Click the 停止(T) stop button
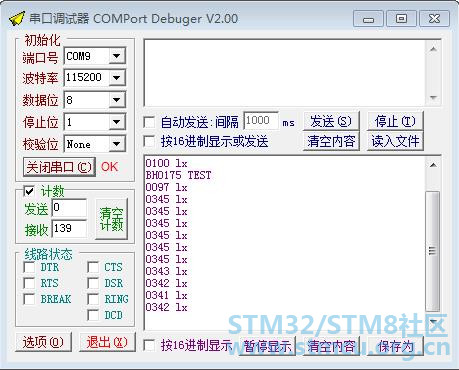This screenshot has height=370, width=459. click(395, 121)
